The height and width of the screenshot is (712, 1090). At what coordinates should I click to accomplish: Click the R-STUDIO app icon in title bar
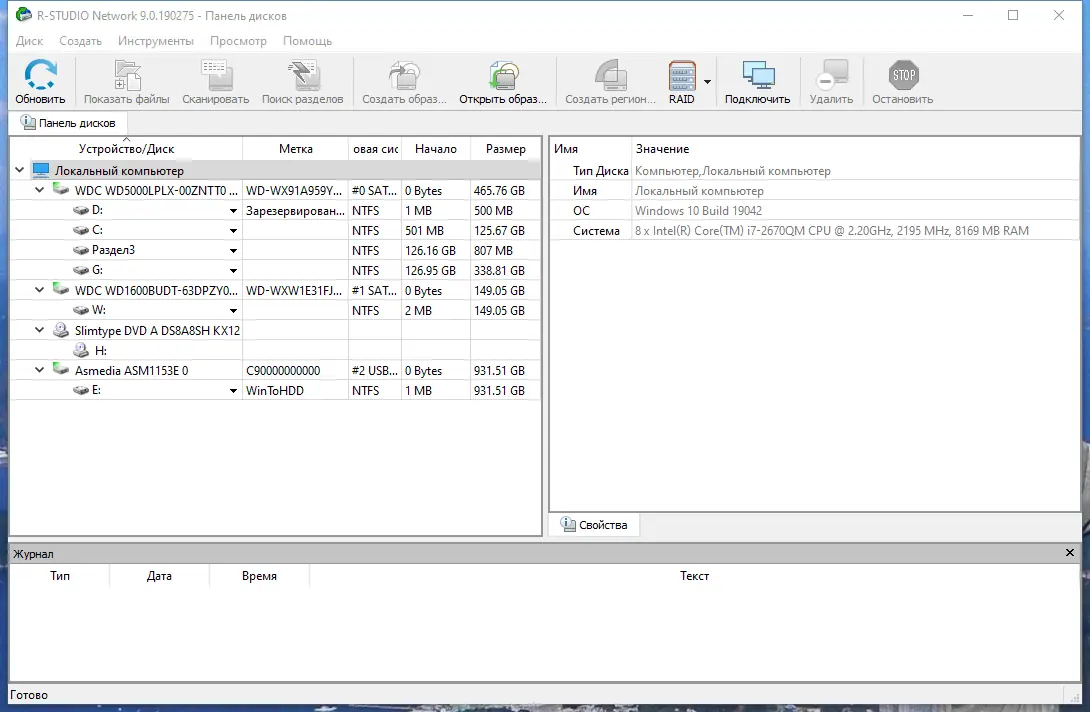pyautogui.click(x=24, y=15)
